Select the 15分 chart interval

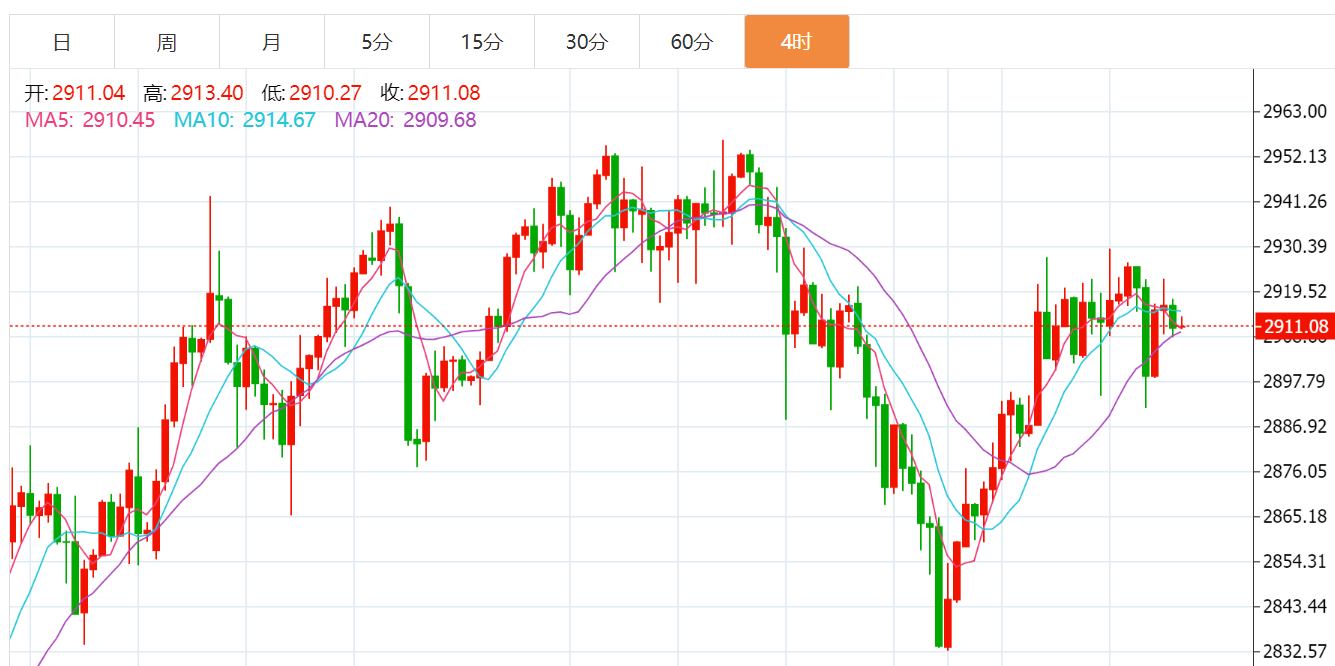coord(482,42)
